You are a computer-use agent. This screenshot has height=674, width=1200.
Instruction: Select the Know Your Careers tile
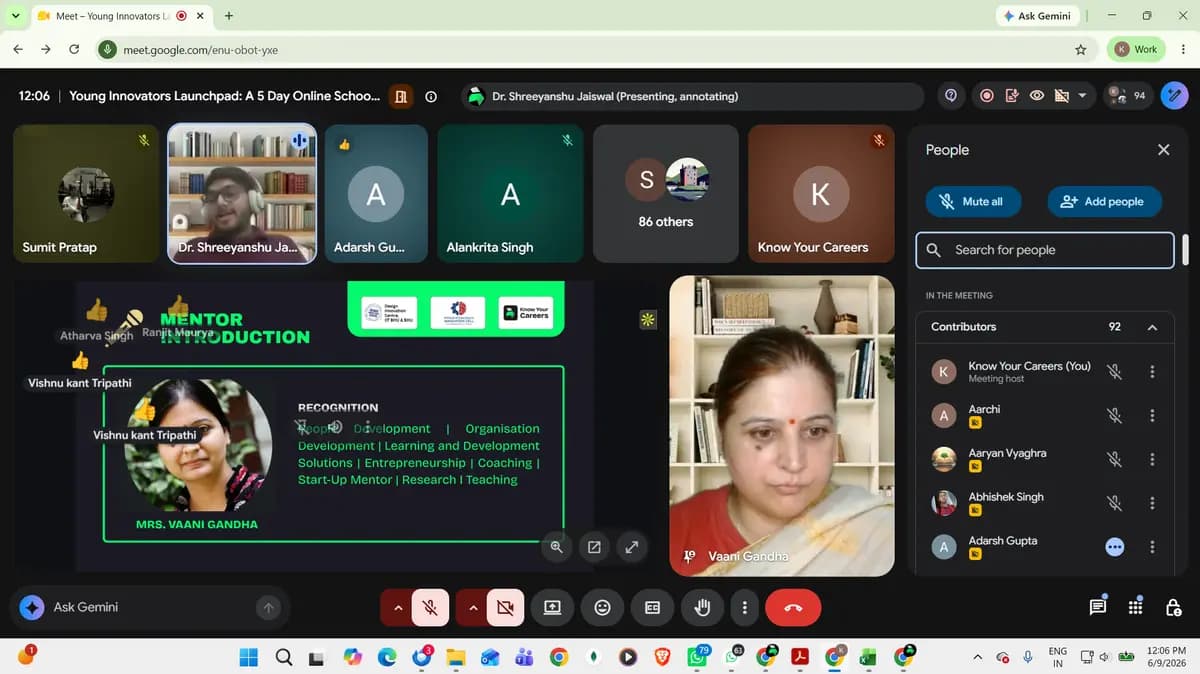[x=821, y=194]
